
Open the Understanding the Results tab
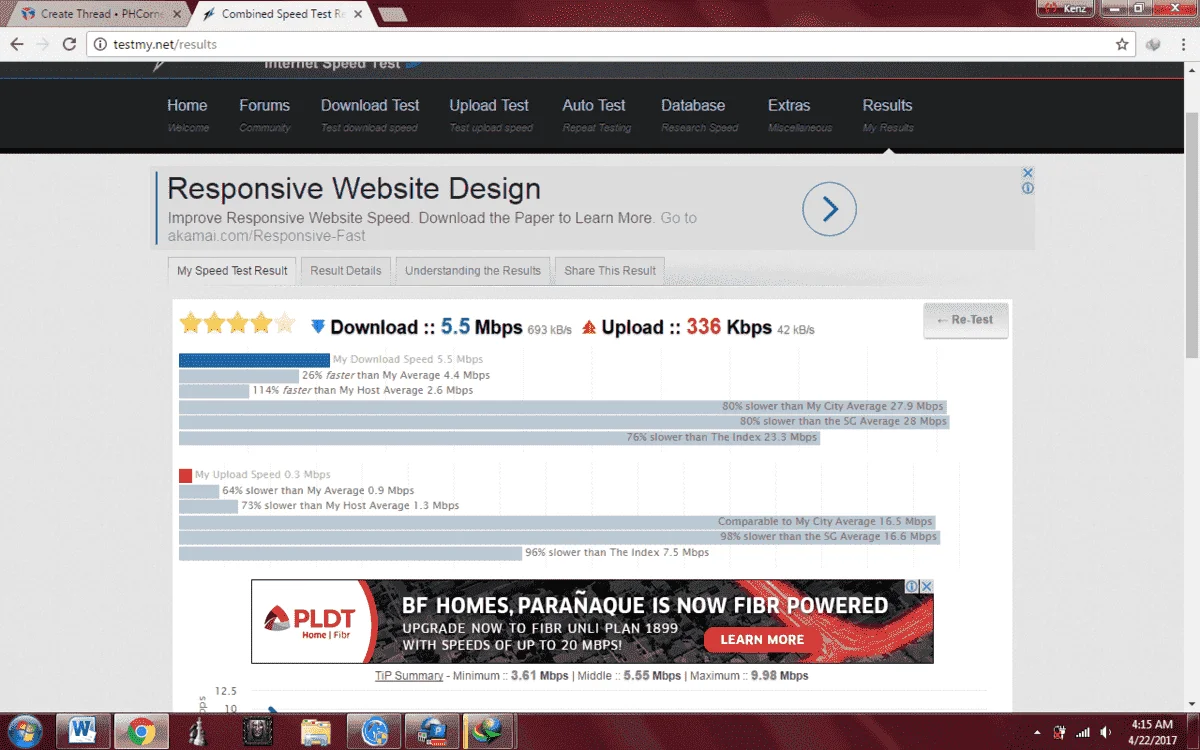click(x=472, y=271)
